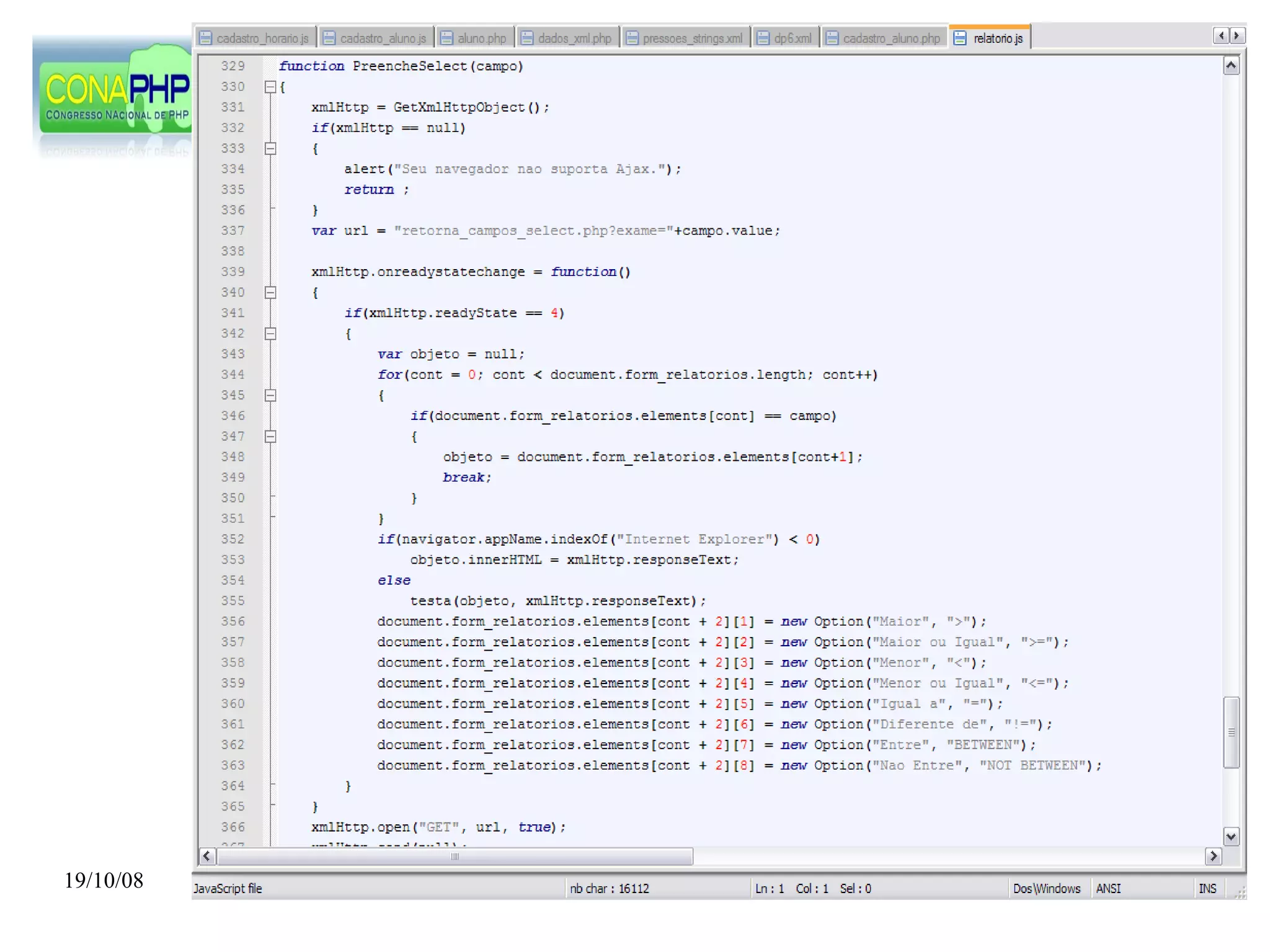Screen dimensions: 1270x952
Task: Open the dados_xml.php tab
Action: point(567,38)
